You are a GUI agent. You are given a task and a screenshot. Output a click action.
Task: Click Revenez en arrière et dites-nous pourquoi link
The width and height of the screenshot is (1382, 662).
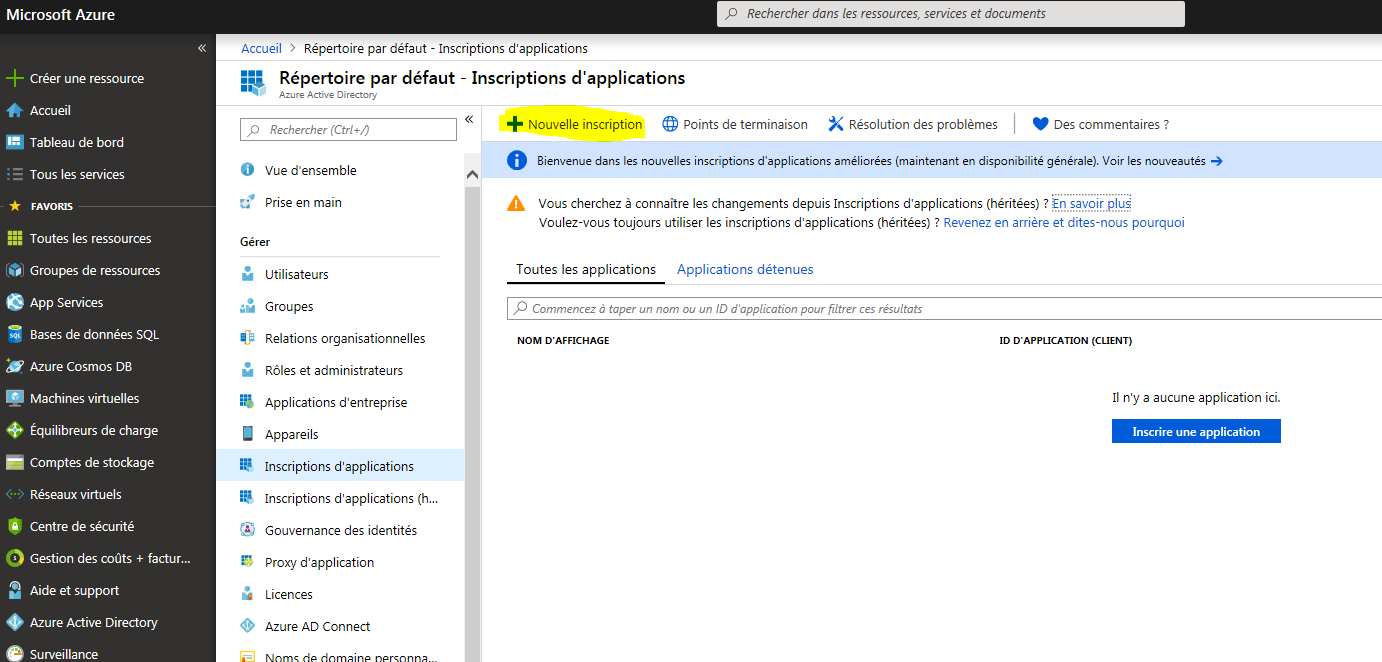(x=1064, y=222)
